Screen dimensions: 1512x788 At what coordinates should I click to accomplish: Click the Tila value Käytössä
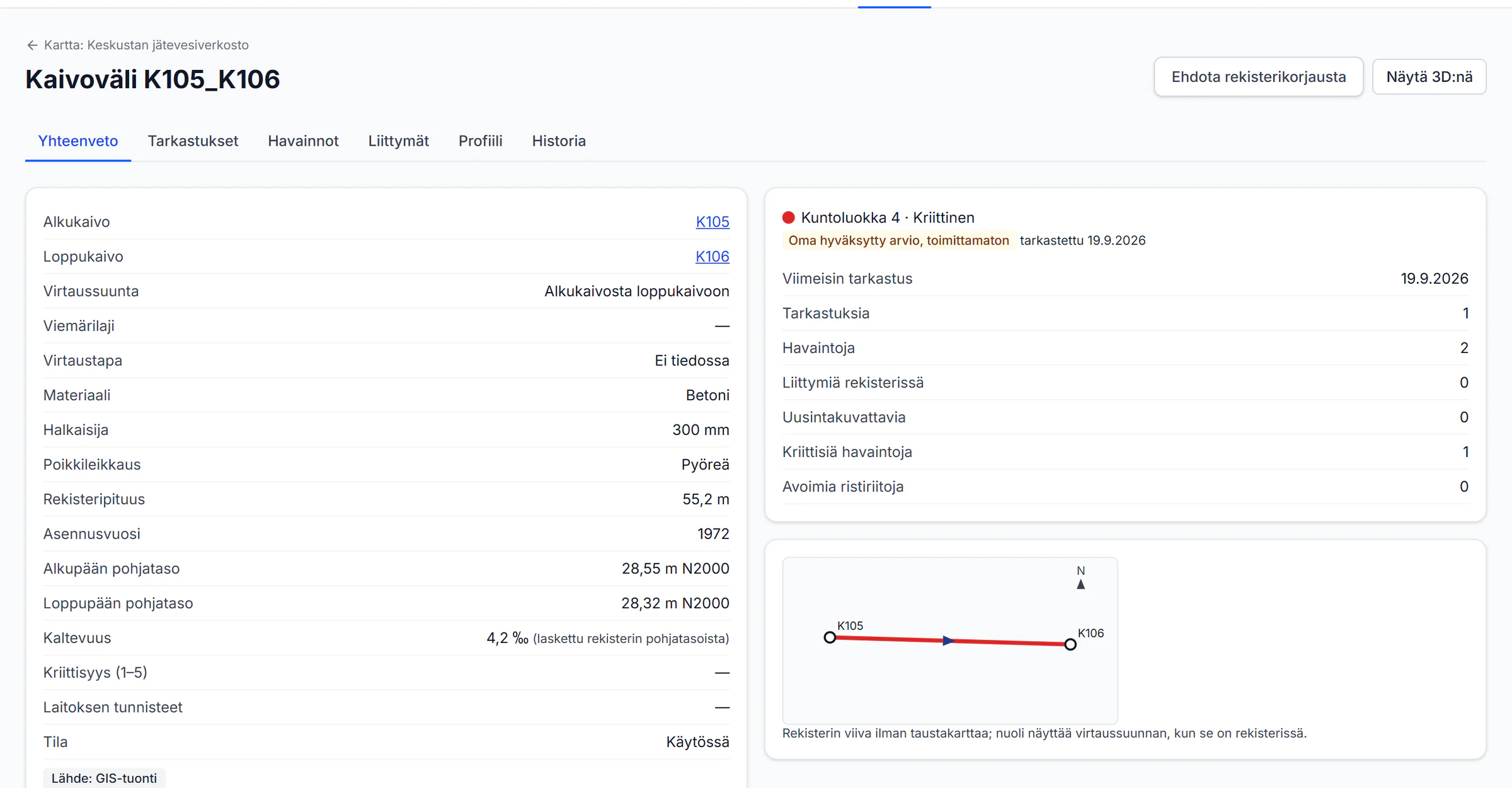click(697, 742)
